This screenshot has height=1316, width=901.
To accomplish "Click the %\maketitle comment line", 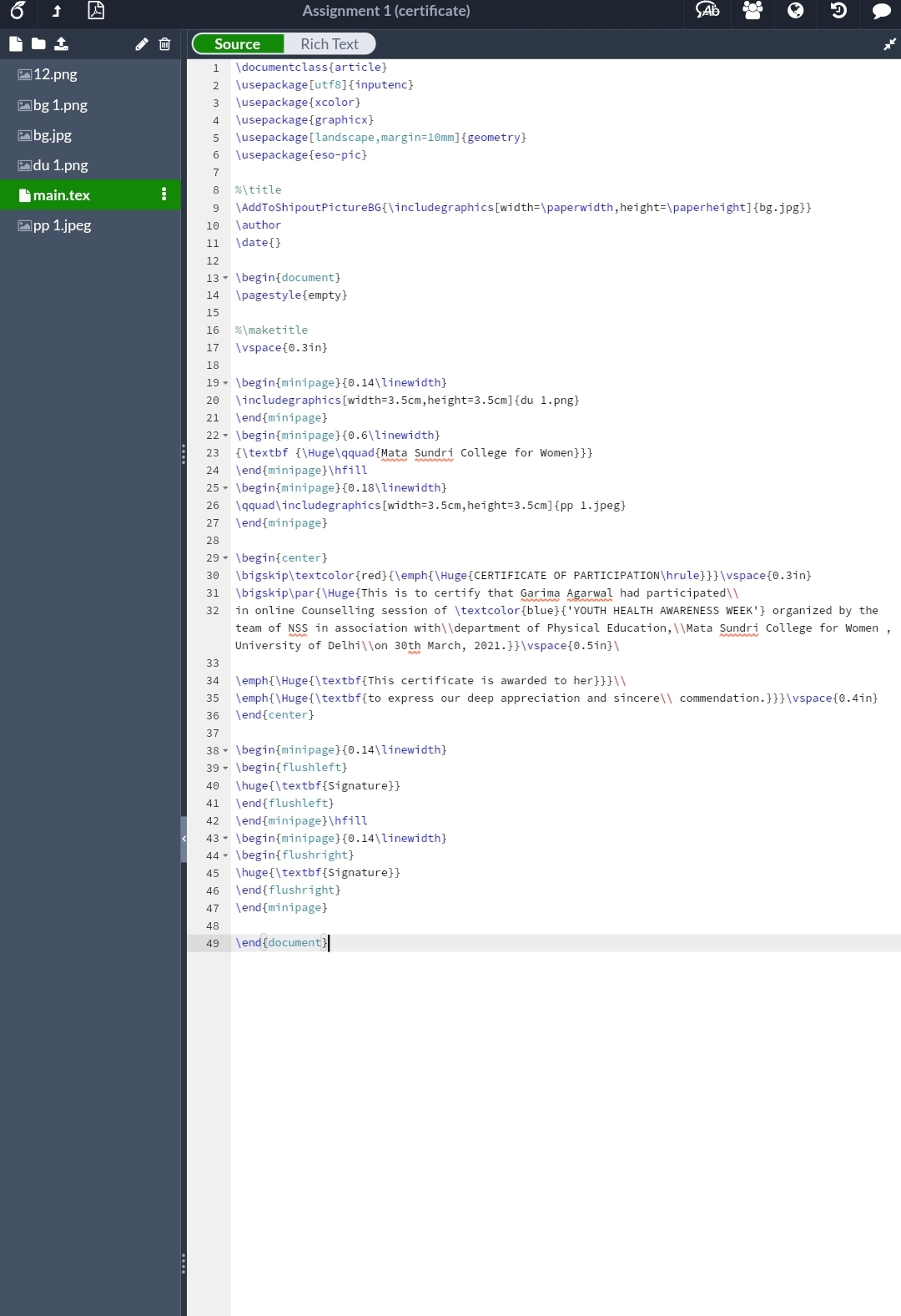I will coord(271,330).
